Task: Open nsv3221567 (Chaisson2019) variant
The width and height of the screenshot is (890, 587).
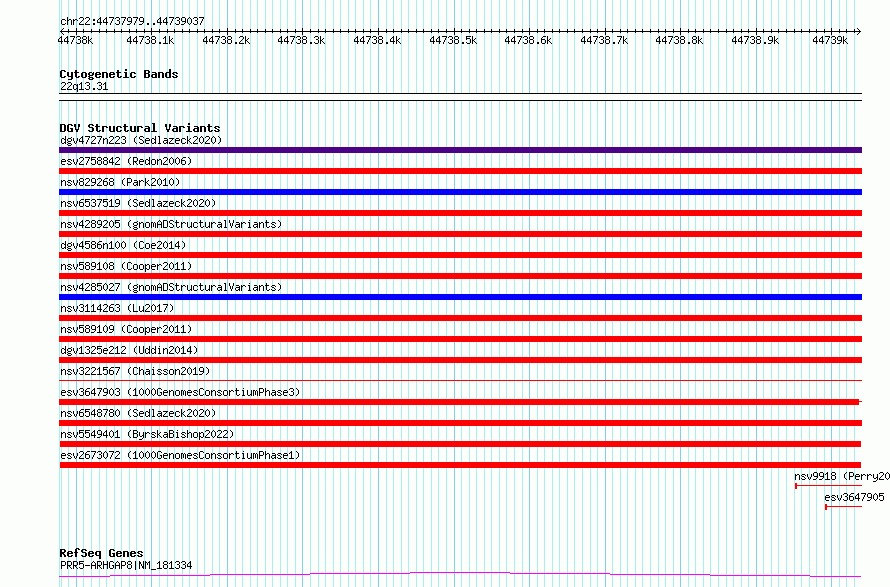Action: tap(135, 371)
